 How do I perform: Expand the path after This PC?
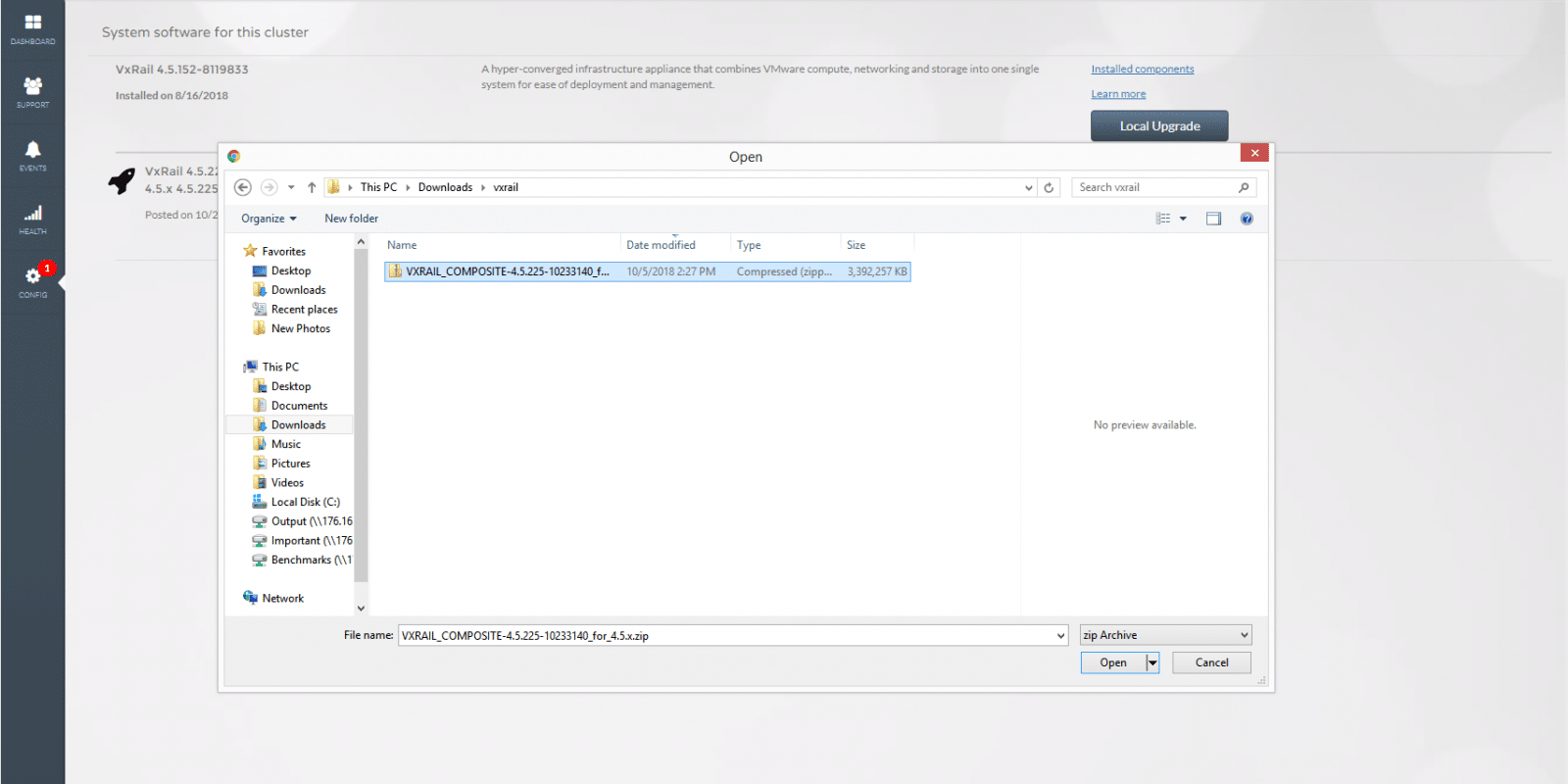(x=408, y=187)
